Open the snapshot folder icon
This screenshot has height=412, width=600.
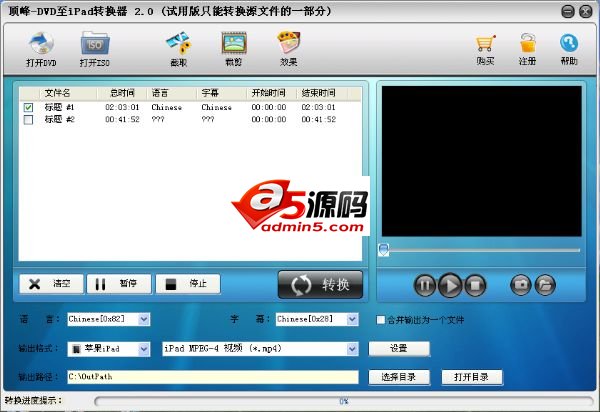click(545, 285)
